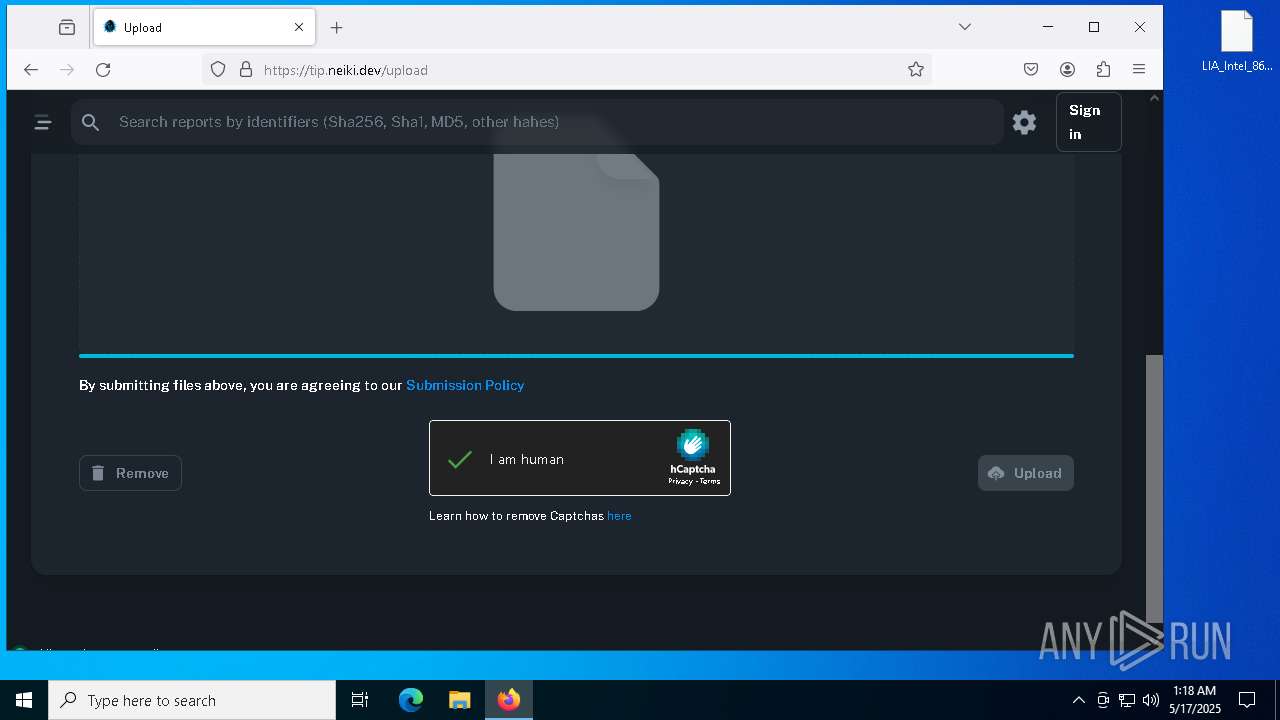
Task: Open a new tab
Action: coord(337,28)
